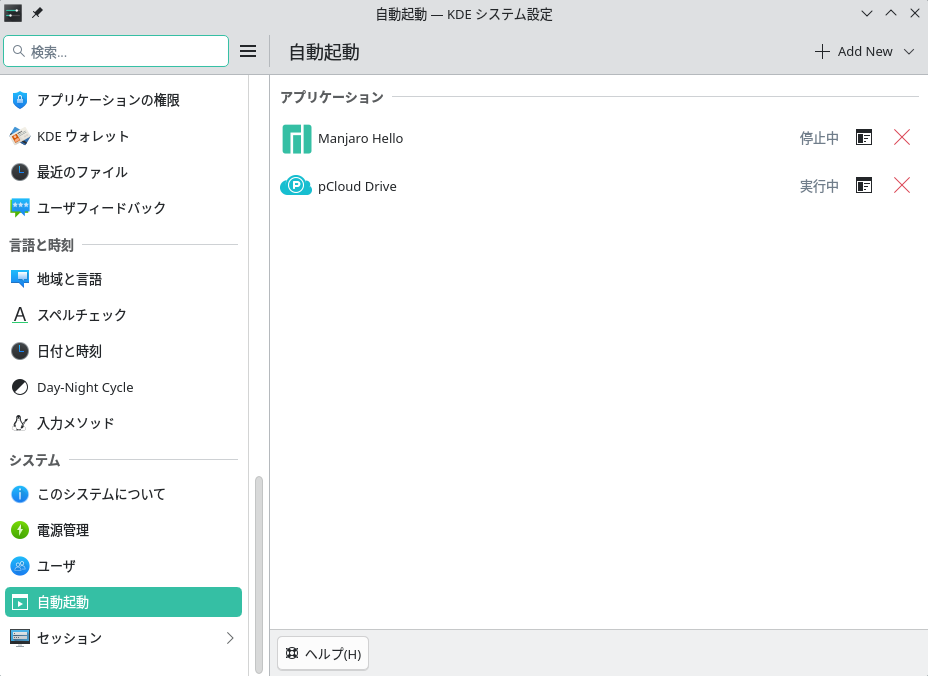Open the hamburger menu next to search
The height and width of the screenshot is (676, 928).
(248, 51)
